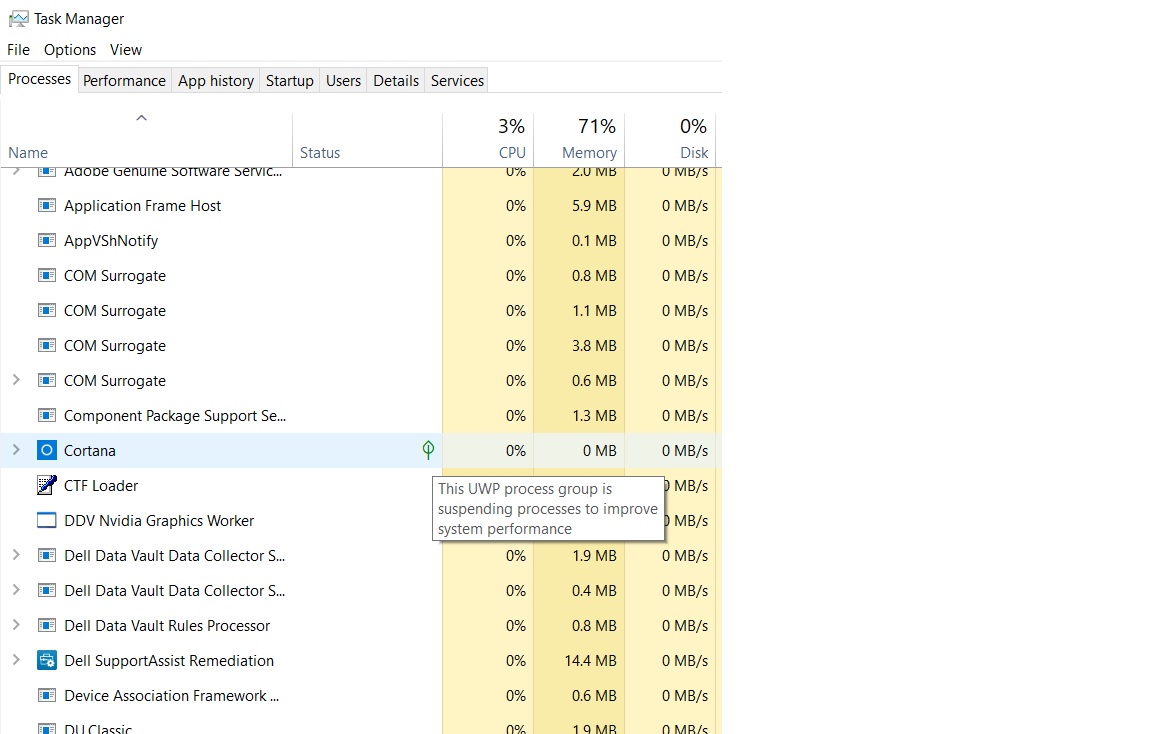The image size is (1152, 734).
Task: Click the Application Frame Host icon
Action: pos(47,205)
